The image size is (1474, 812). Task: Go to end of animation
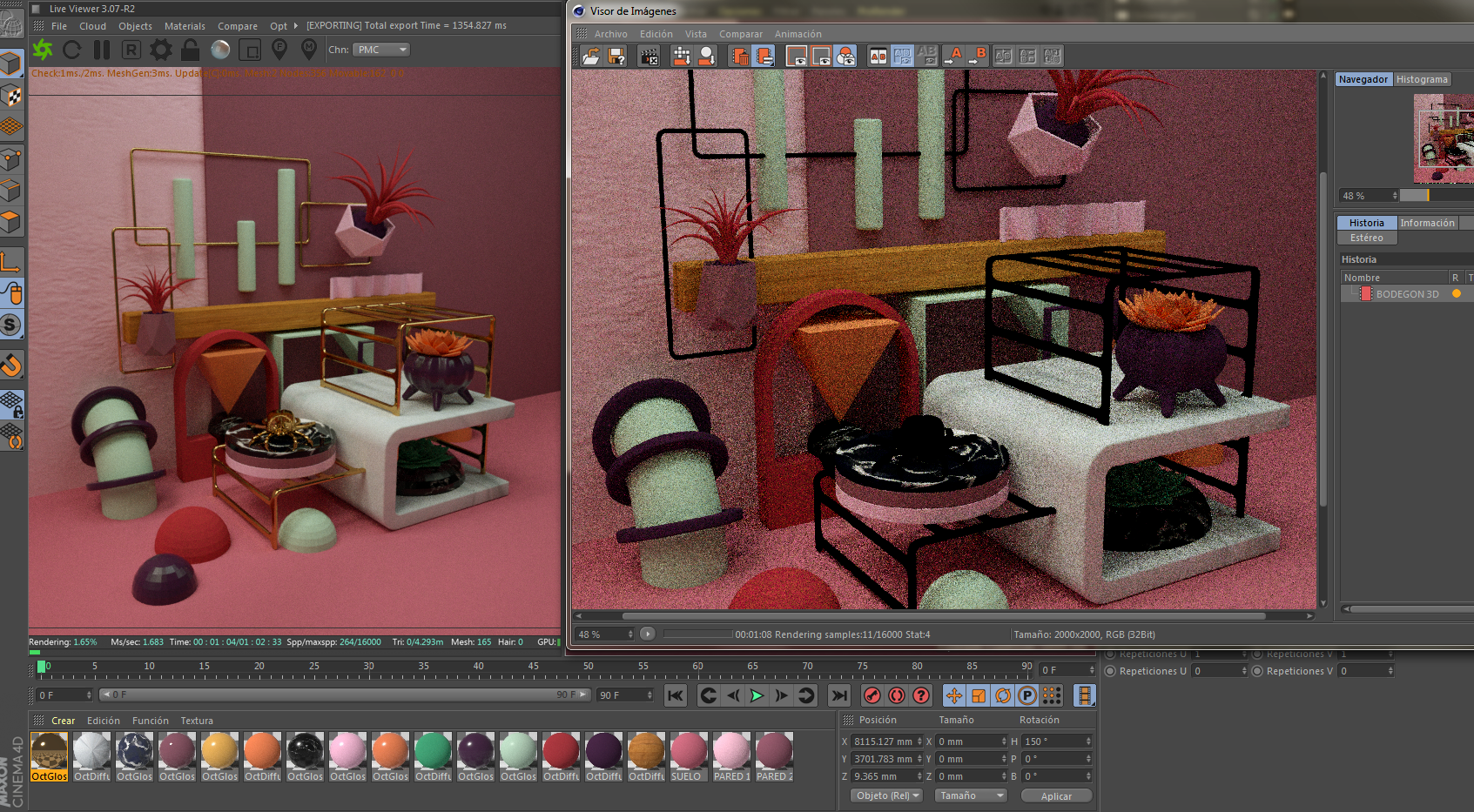click(x=839, y=695)
